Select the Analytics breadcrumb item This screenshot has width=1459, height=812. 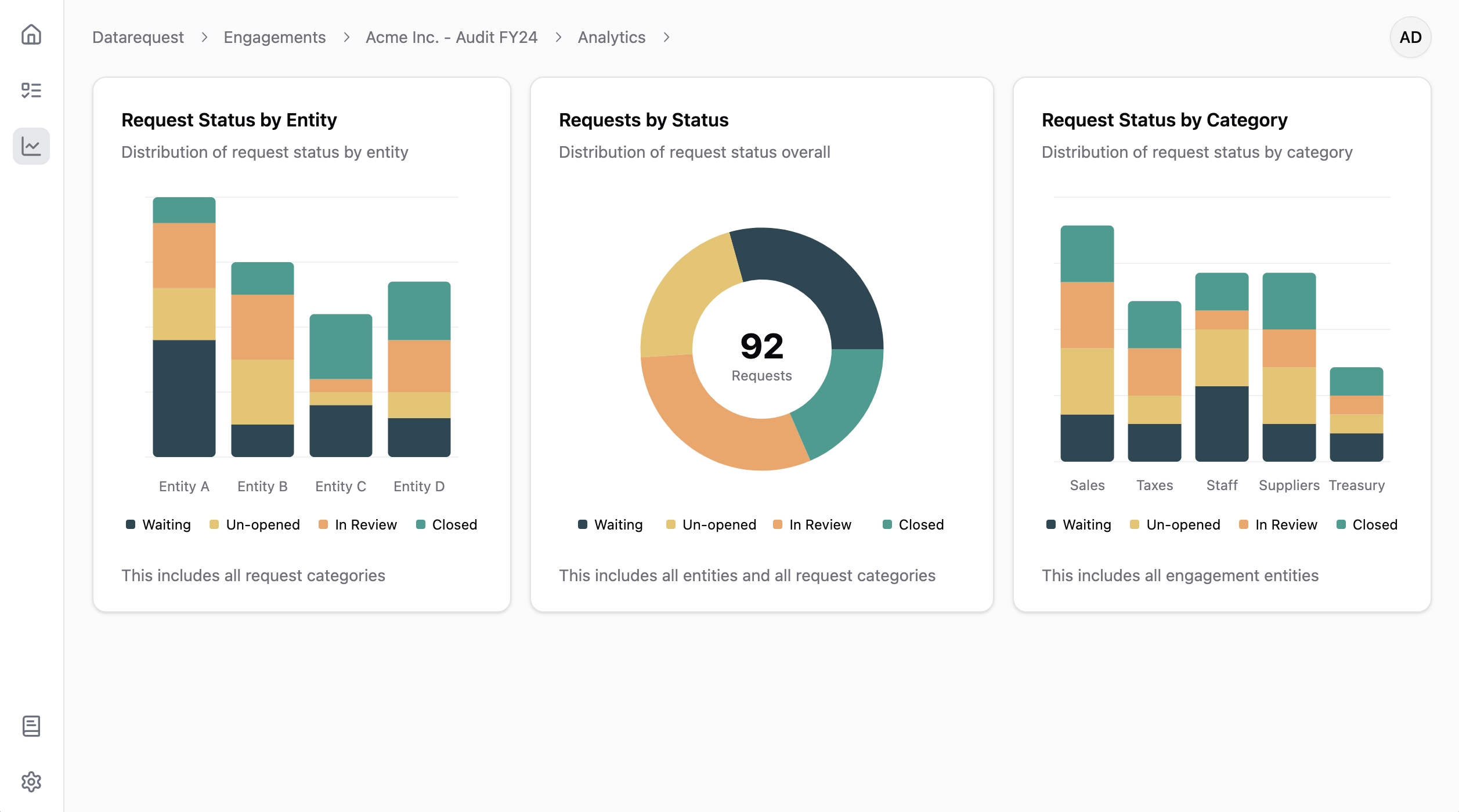[611, 37]
